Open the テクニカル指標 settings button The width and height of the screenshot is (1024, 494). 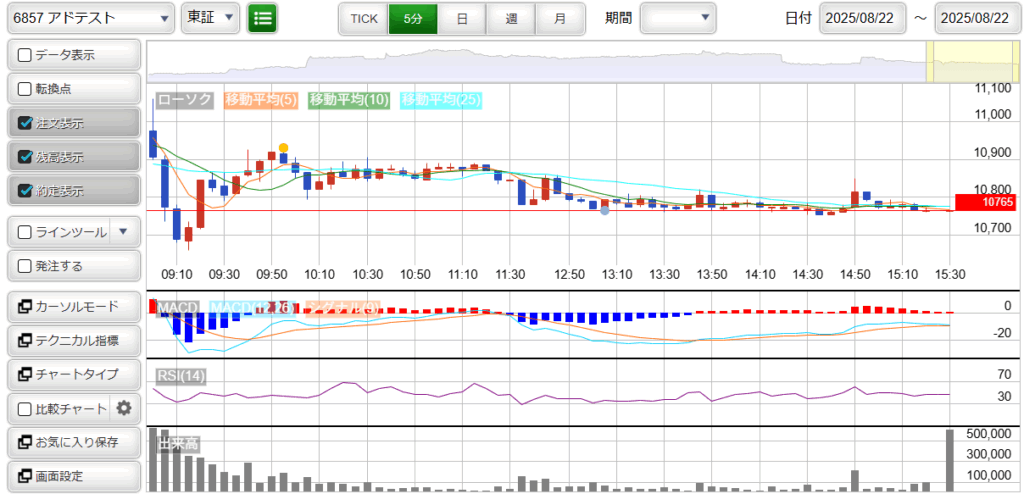coord(74,340)
